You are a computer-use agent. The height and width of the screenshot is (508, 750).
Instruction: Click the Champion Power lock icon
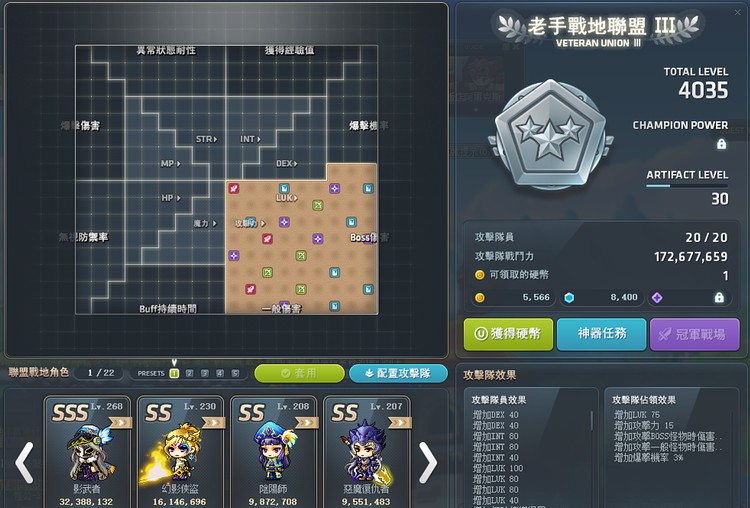721,144
